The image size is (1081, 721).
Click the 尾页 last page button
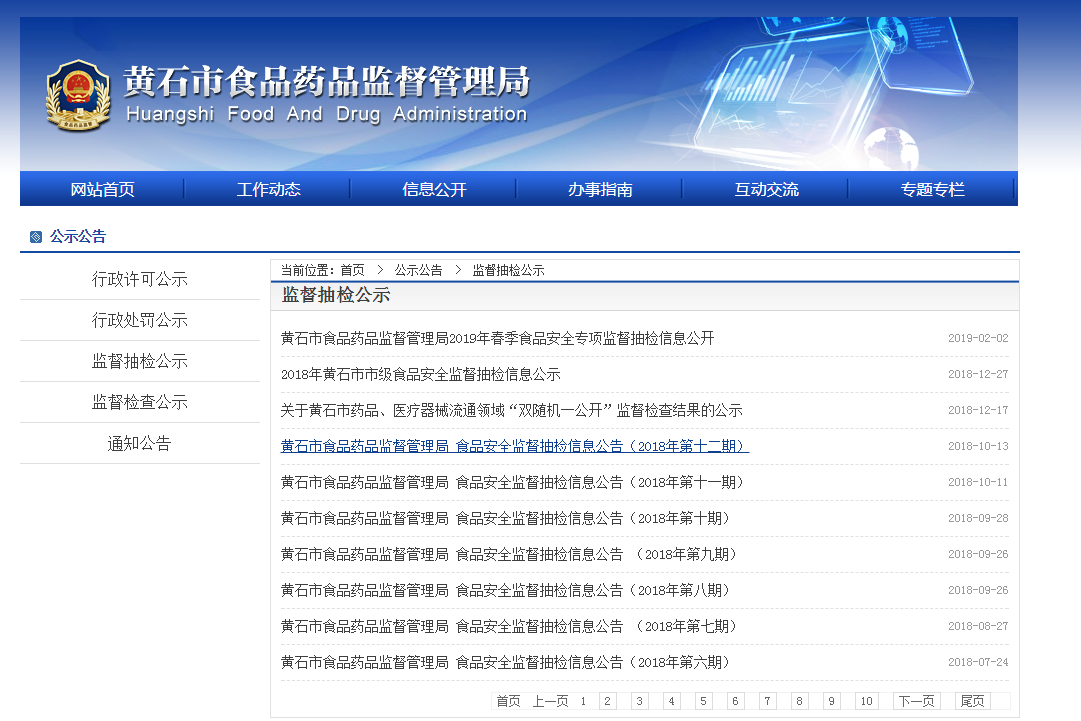pos(973,701)
